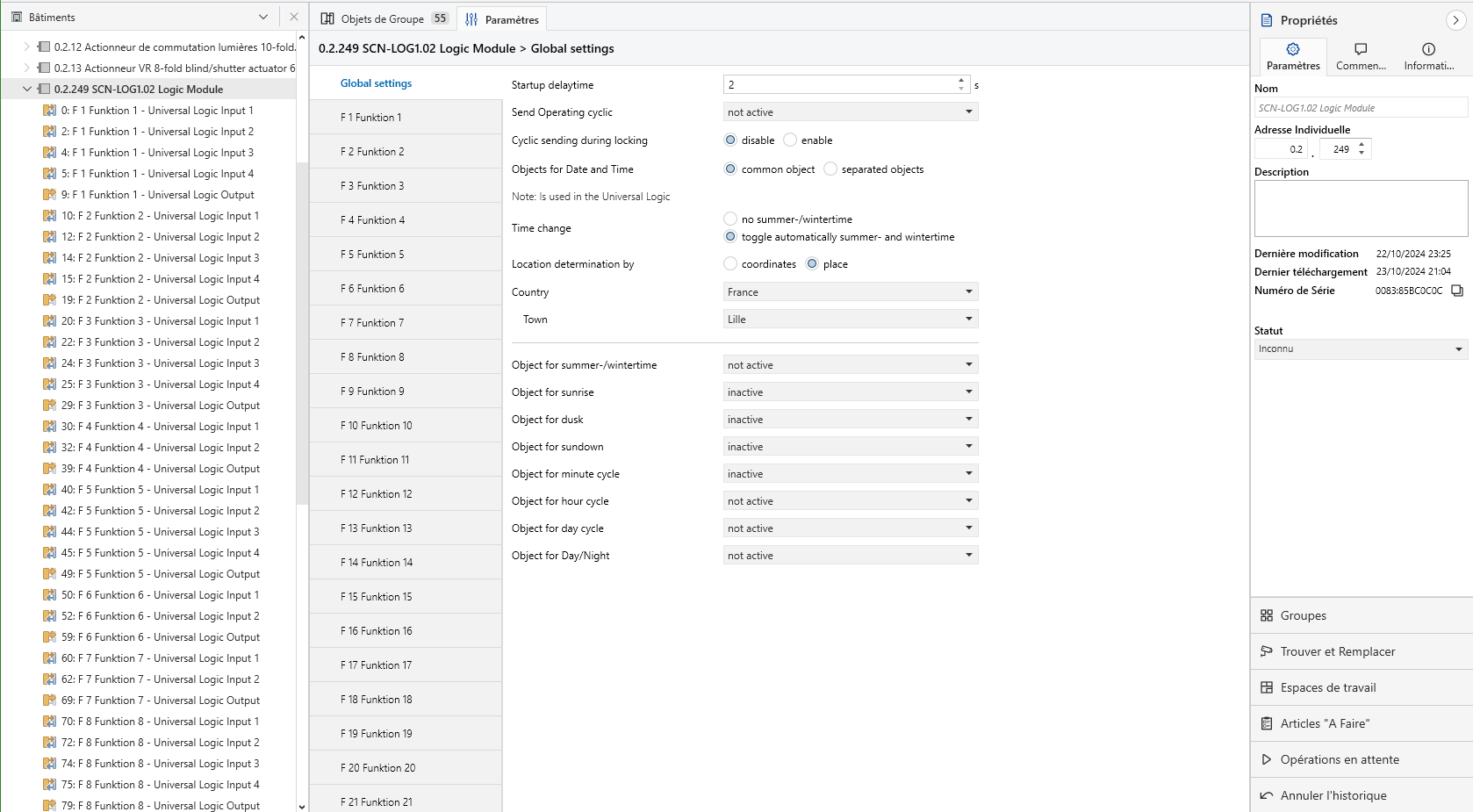The image size is (1473, 812).
Task: Open F 15 Funktion 15 parameter page
Action: [x=406, y=596]
